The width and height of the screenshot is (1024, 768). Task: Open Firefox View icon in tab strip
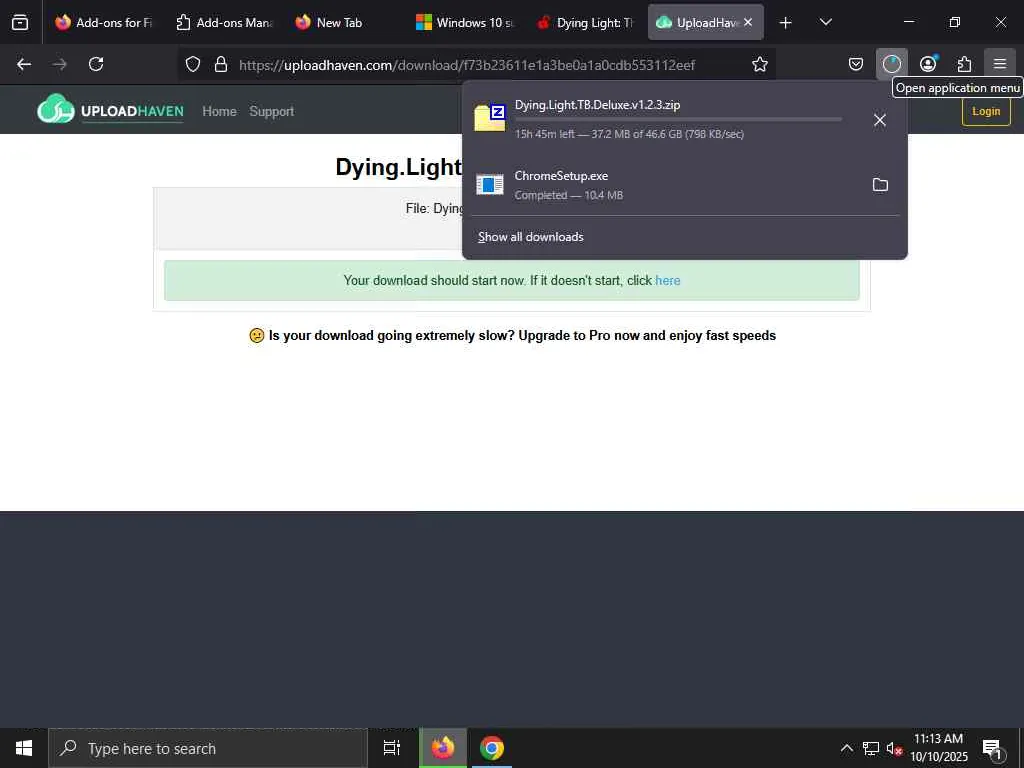[20, 22]
